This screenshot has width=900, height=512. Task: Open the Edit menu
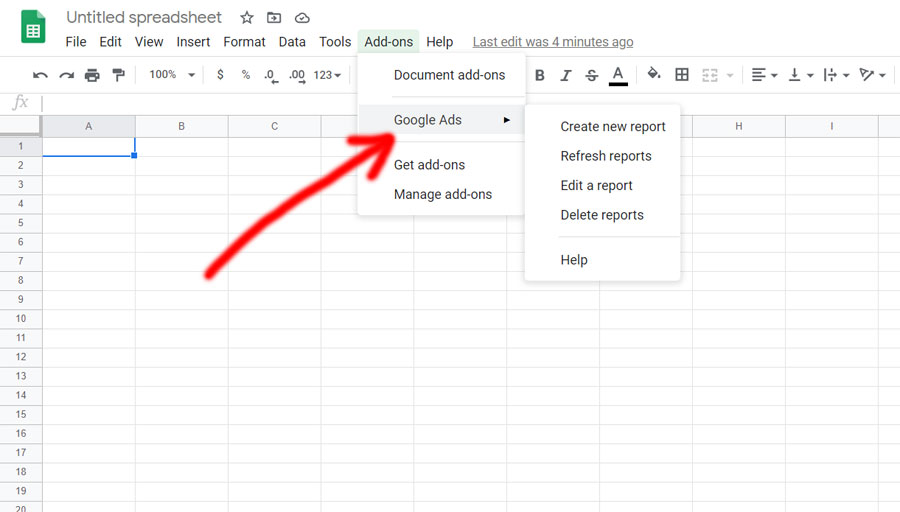pyautogui.click(x=110, y=42)
